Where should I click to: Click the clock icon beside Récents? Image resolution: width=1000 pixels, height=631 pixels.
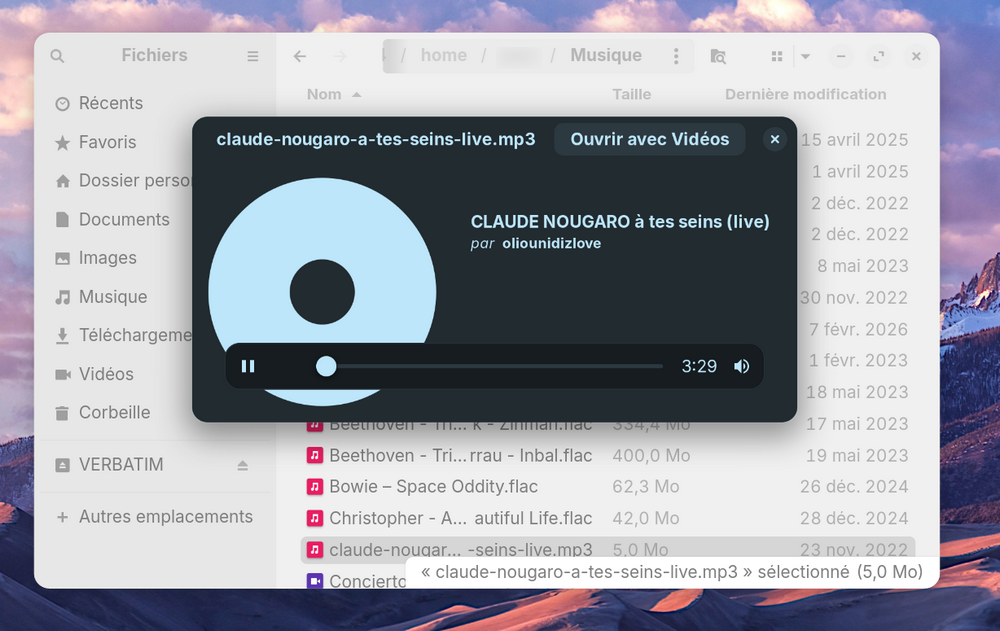(62, 104)
